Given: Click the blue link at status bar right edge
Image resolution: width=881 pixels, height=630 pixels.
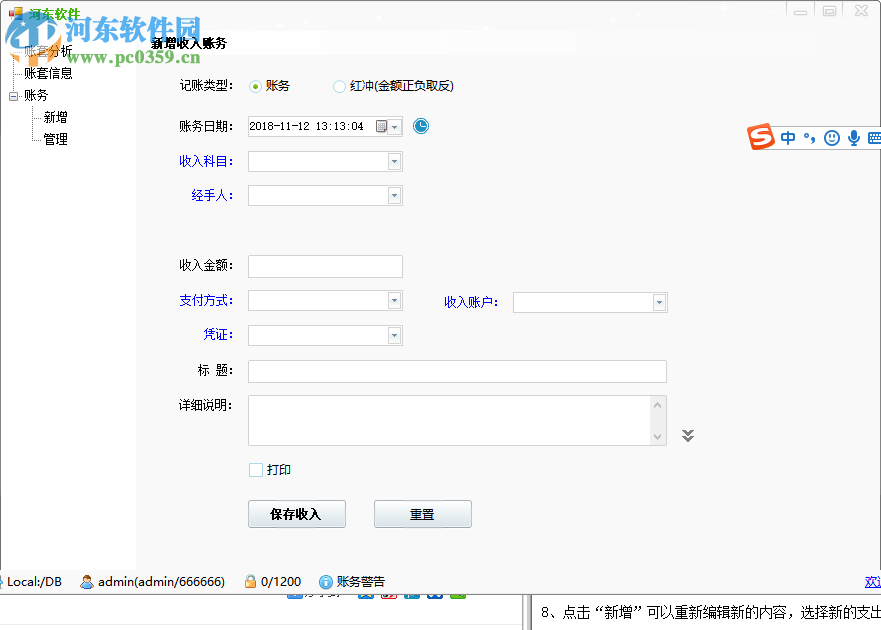Looking at the screenshot, I should 873,582.
